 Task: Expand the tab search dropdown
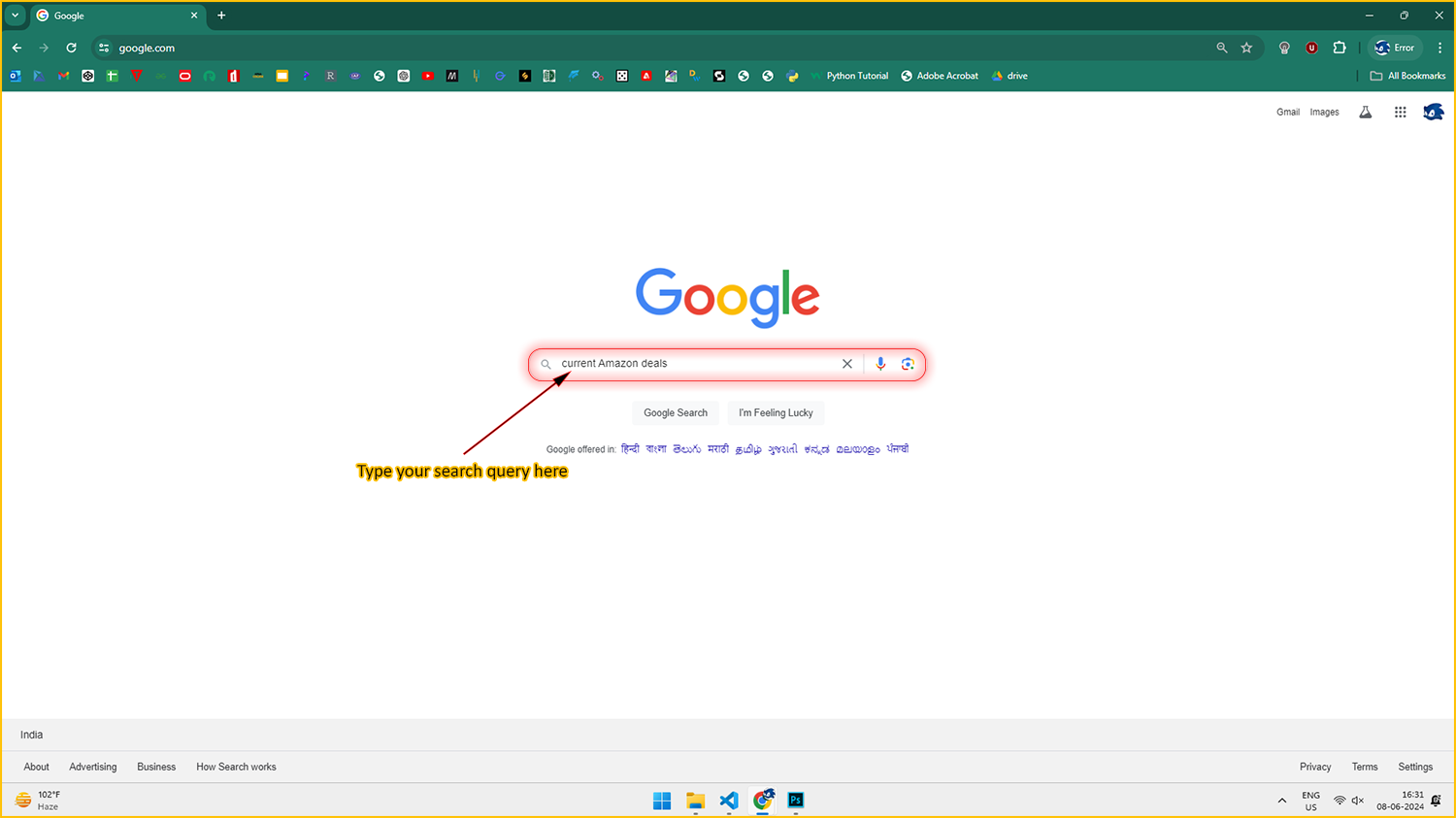coord(15,16)
